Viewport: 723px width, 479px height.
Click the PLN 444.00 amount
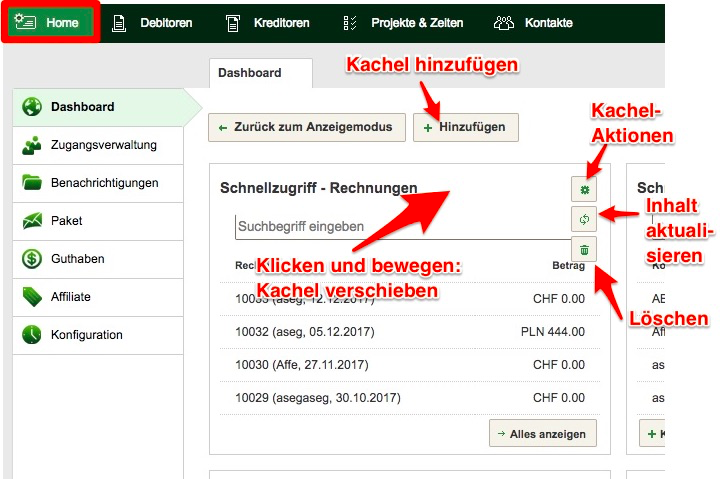pyautogui.click(x=553, y=332)
